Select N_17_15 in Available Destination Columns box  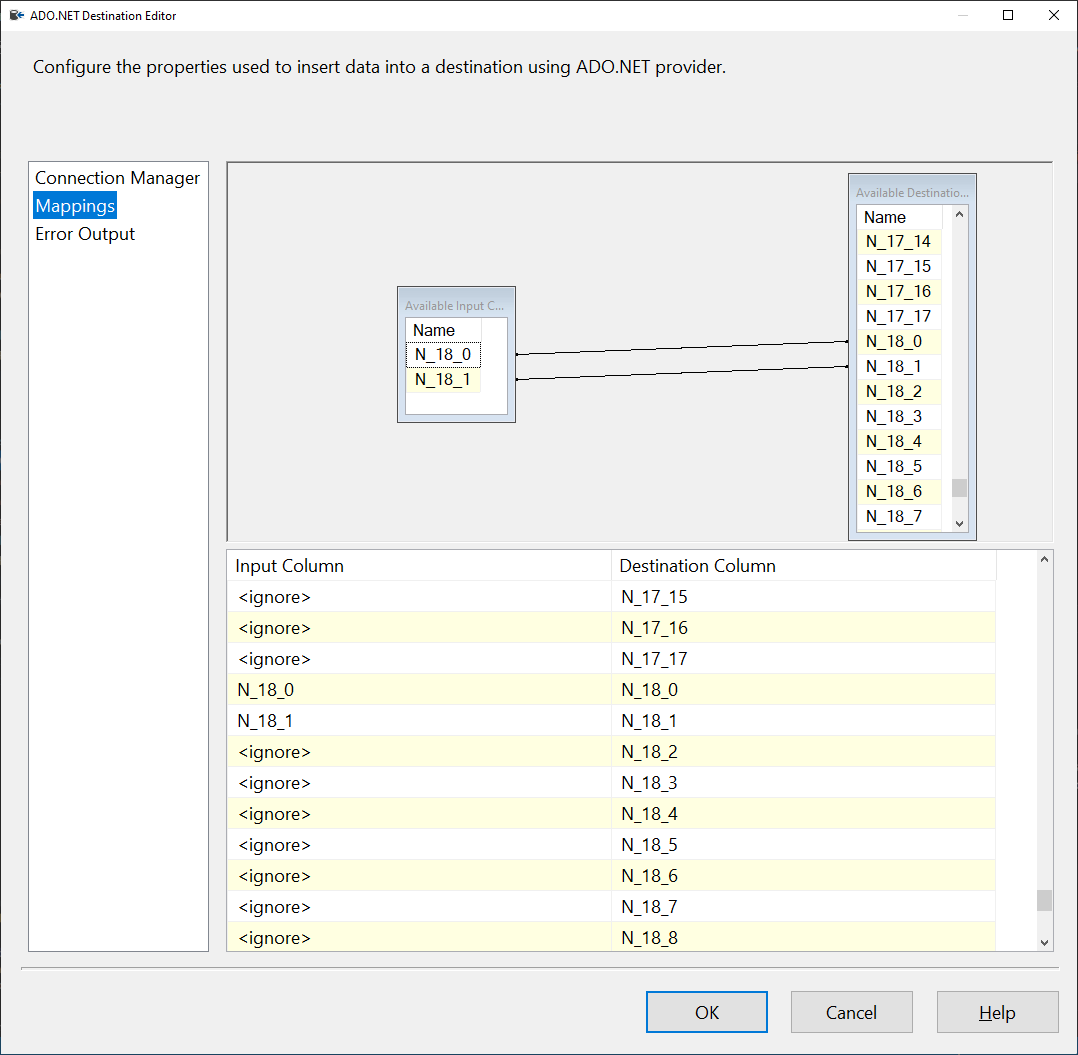(899, 267)
